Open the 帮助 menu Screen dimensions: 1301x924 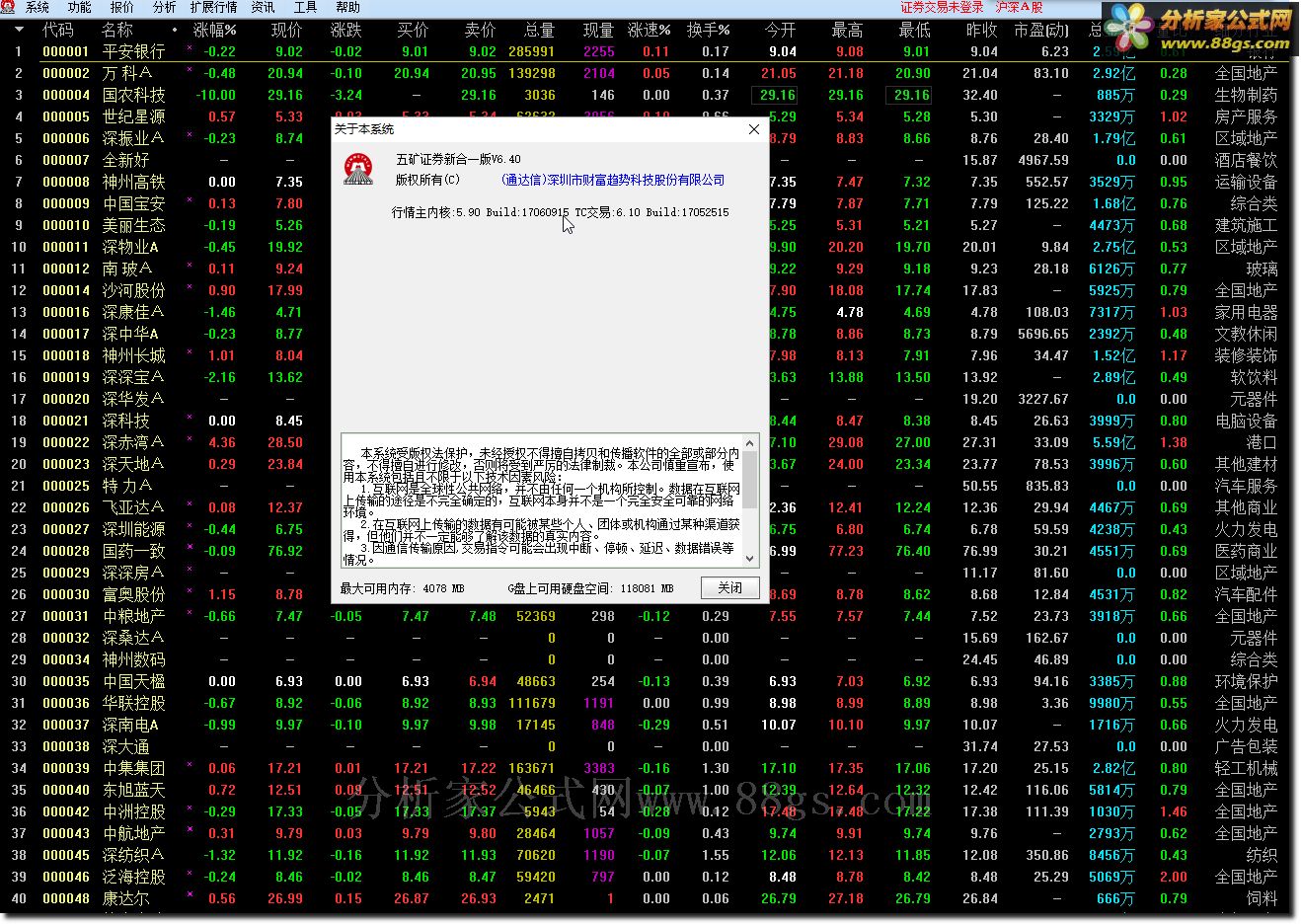347,7
